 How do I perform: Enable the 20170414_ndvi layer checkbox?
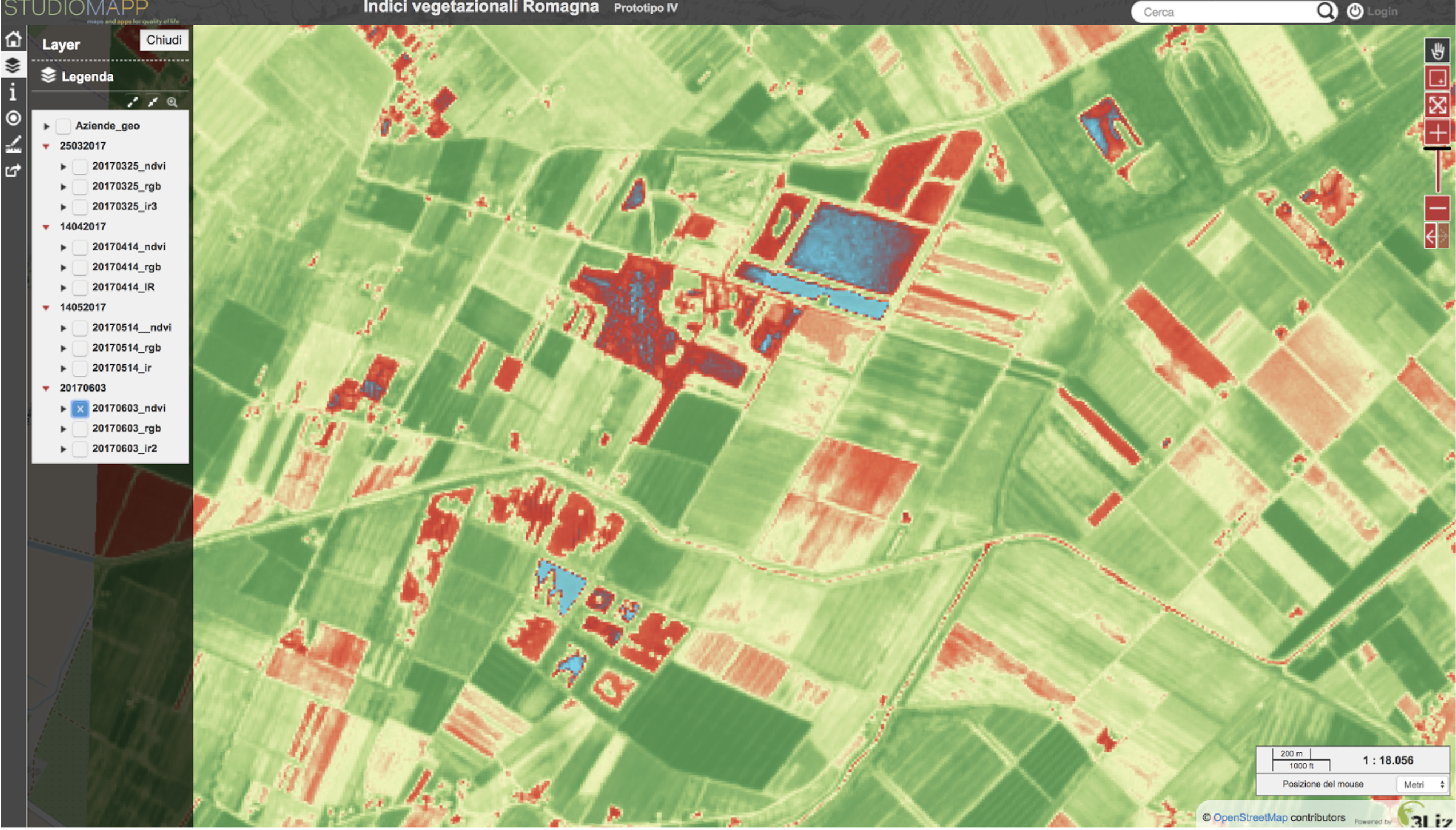80,248
